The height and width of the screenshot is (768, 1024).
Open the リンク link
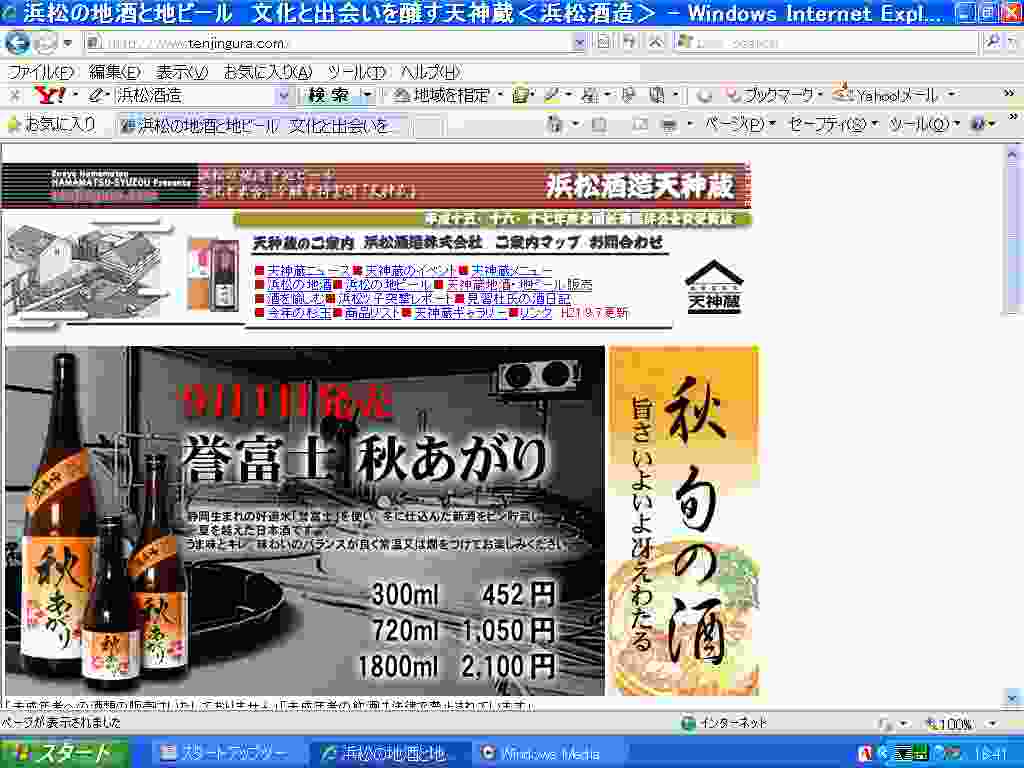pyautogui.click(x=536, y=313)
